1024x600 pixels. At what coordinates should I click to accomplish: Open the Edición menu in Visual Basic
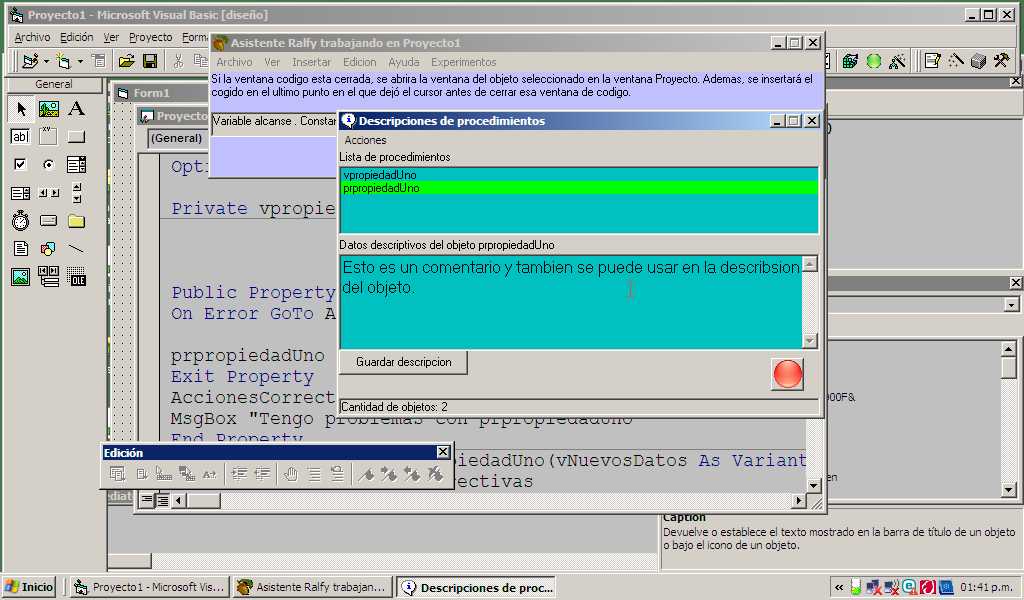pyautogui.click(x=76, y=37)
